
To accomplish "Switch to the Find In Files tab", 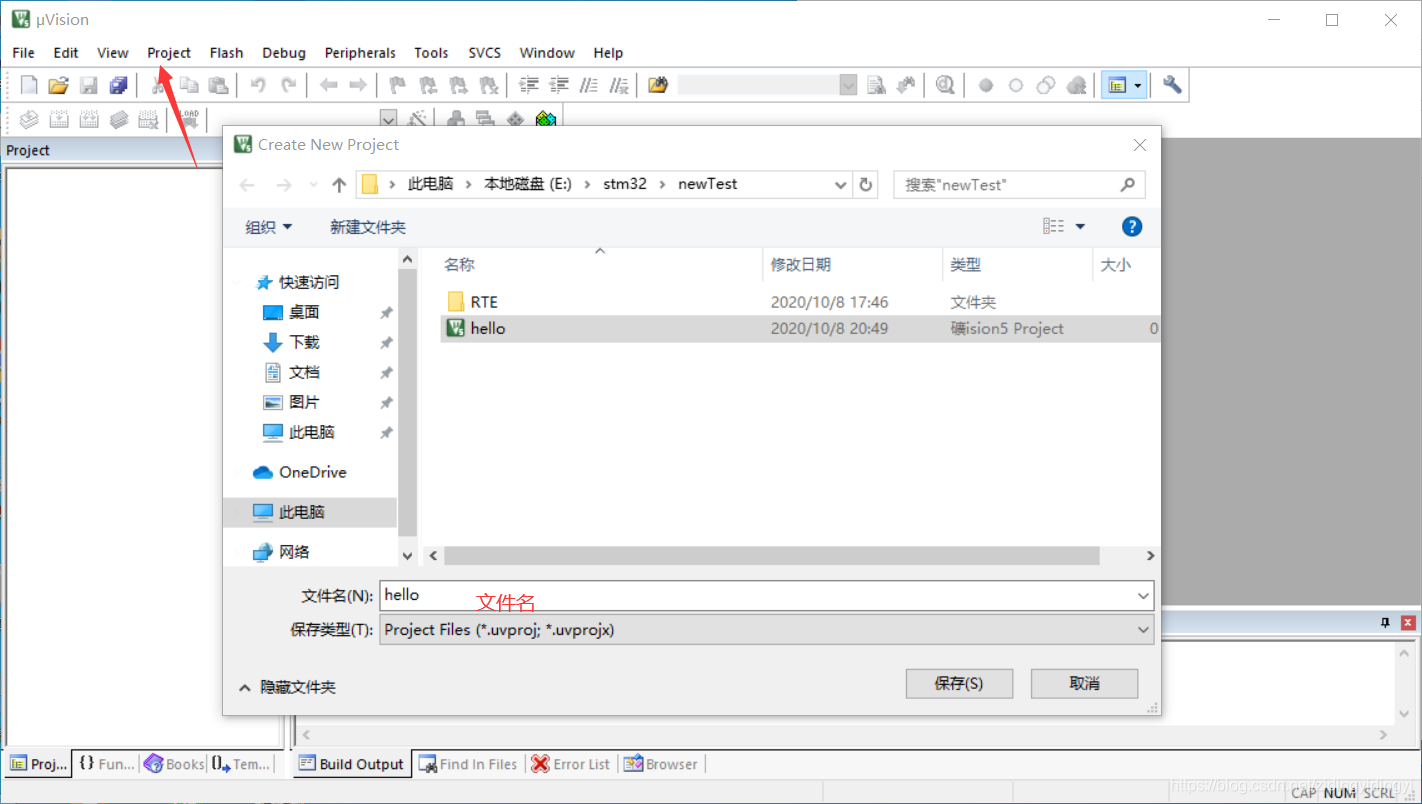I will click(468, 764).
